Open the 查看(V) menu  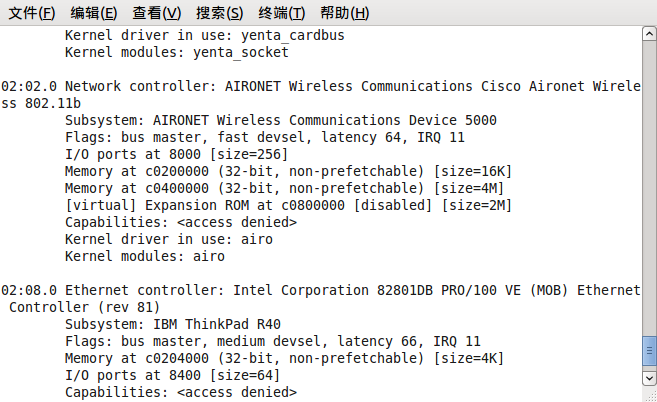tap(157, 13)
